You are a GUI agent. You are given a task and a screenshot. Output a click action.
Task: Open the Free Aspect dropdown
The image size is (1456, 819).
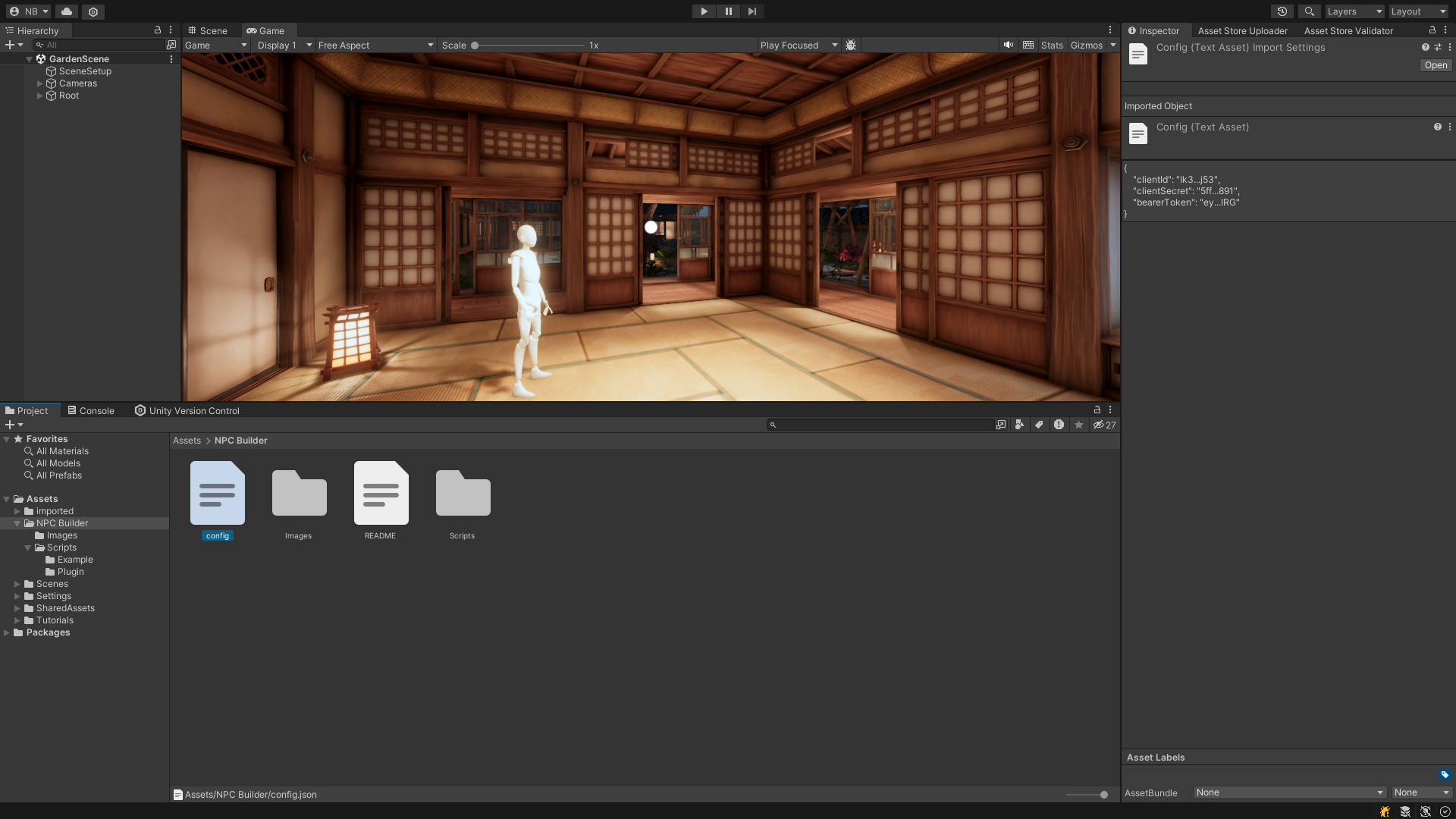375,45
